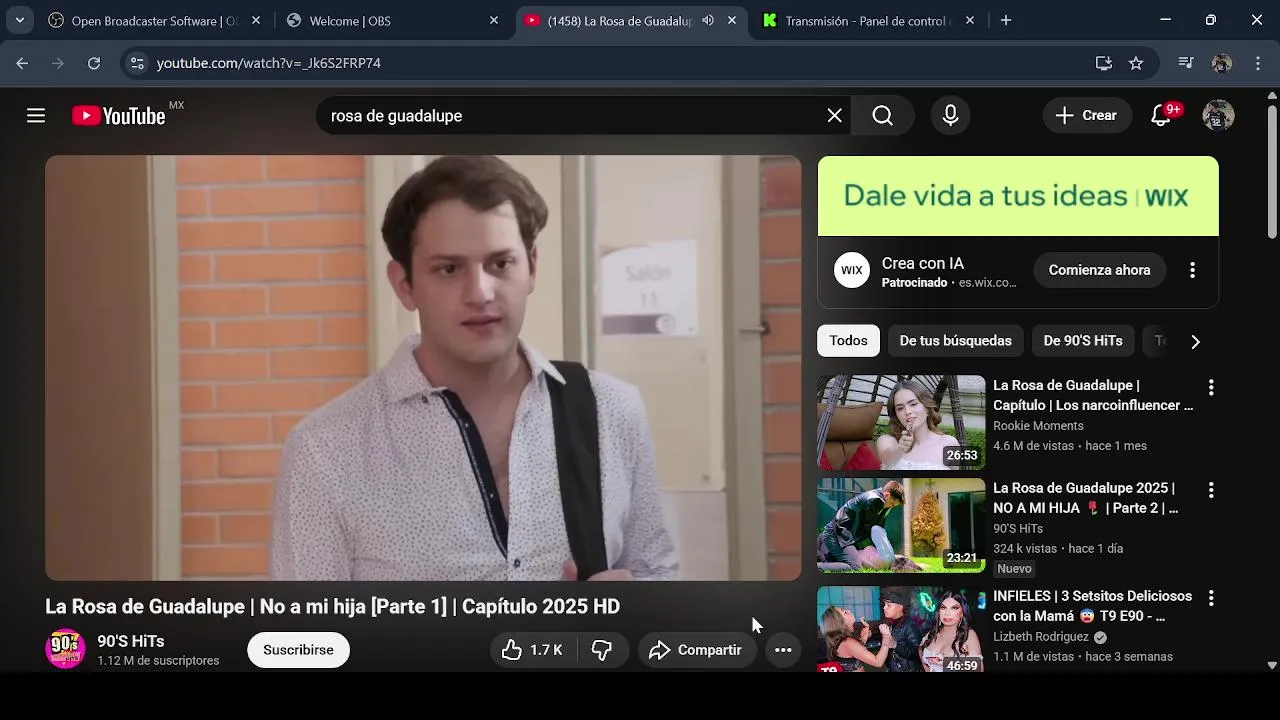
Task: Open the 90'S HiTs channel avatar
Action: pyautogui.click(x=65, y=649)
